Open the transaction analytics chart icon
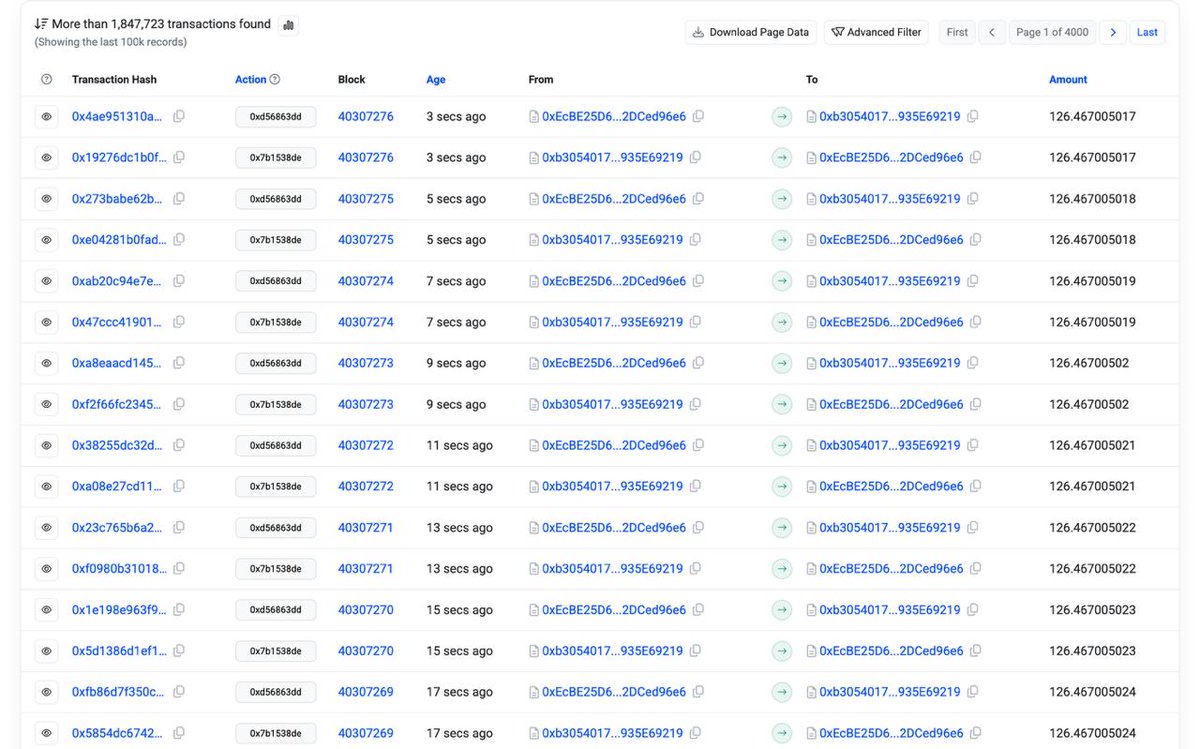 (x=288, y=25)
